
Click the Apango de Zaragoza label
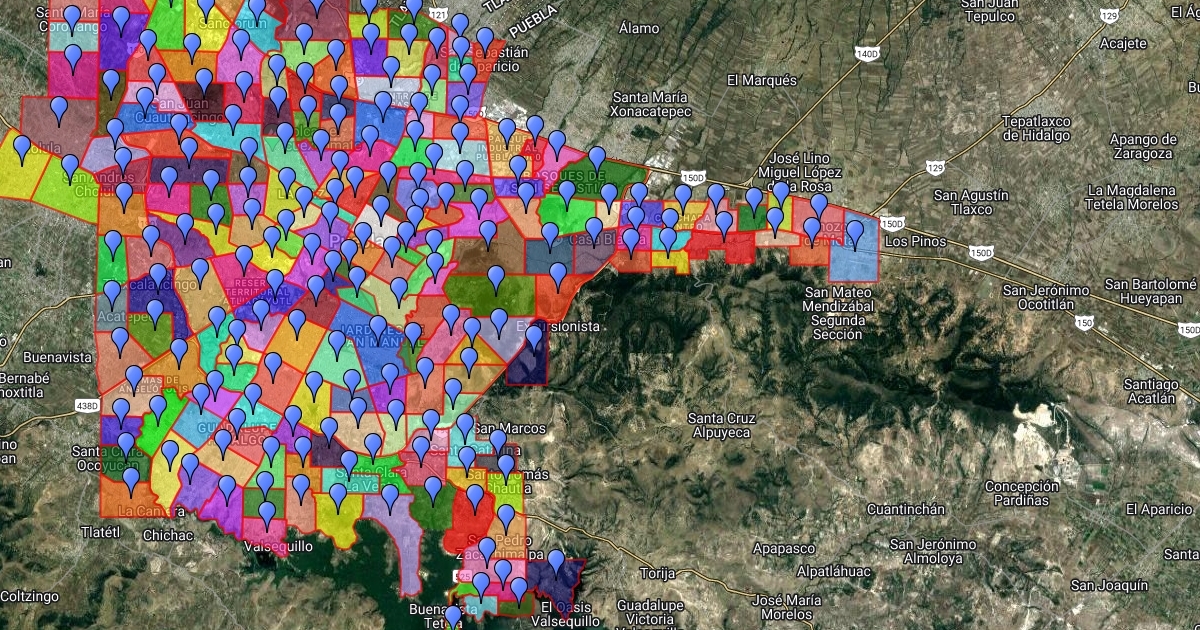pos(1141,147)
